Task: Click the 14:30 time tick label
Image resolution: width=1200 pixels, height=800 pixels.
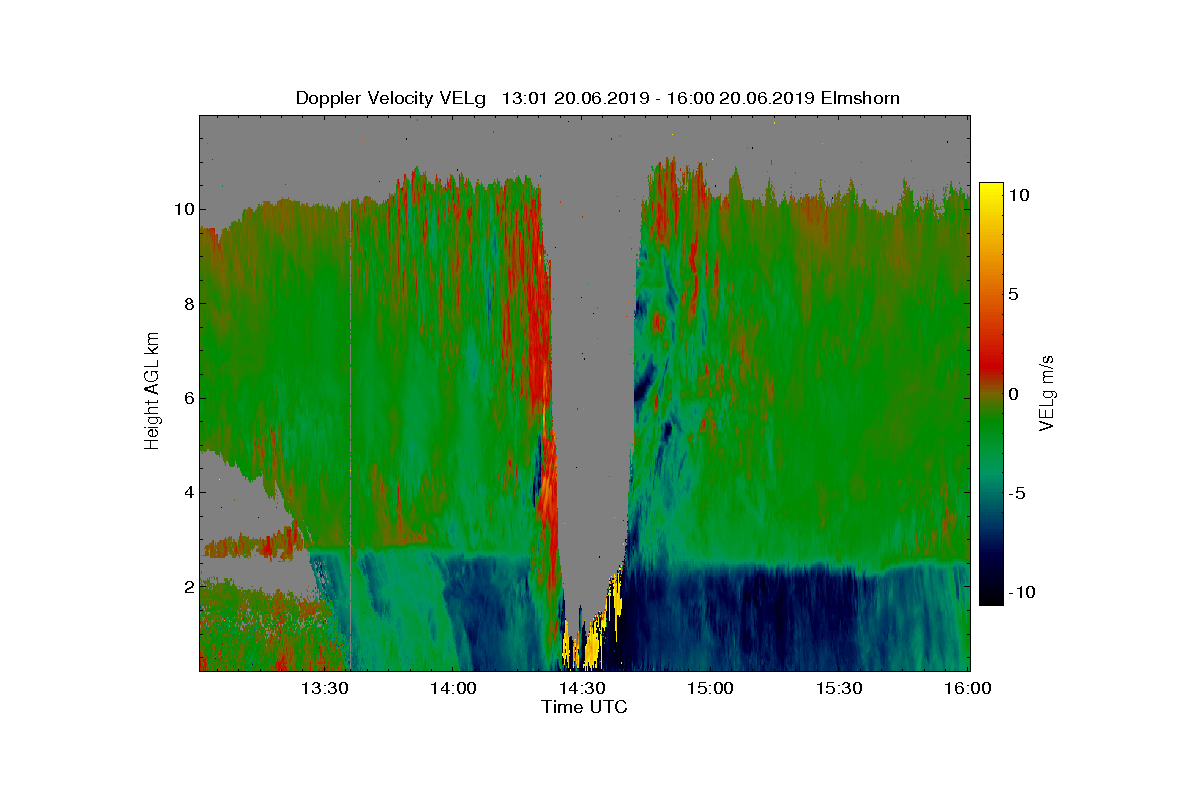Action: (584, 688)
